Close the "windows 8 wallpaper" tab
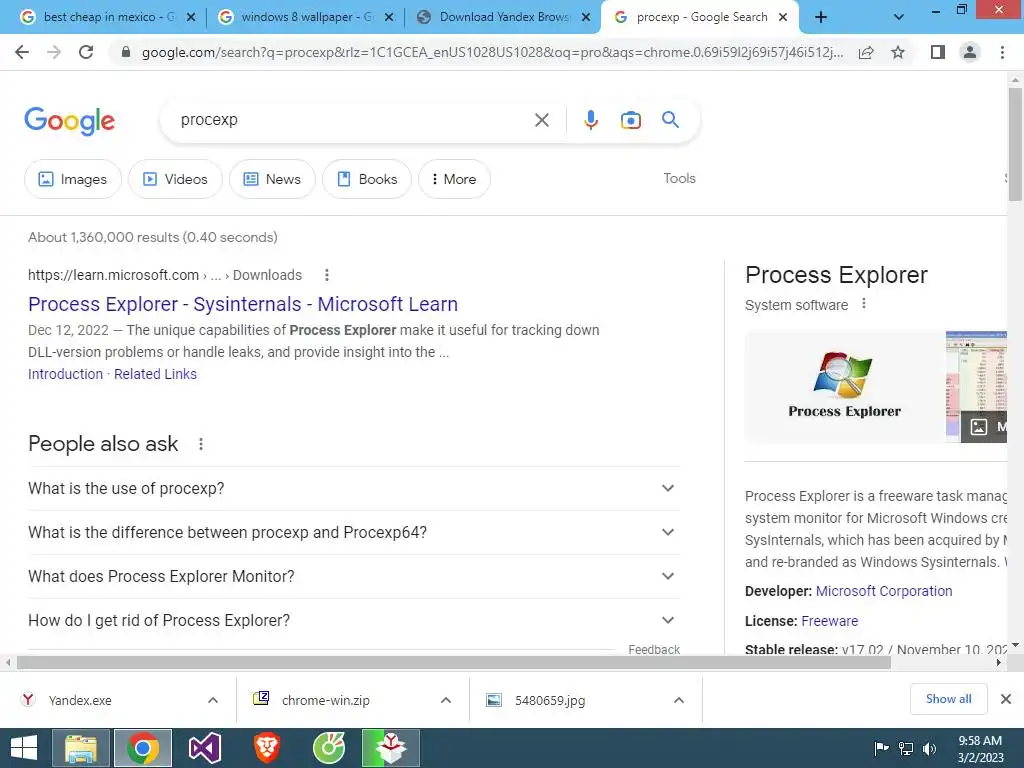 [389, 17]
